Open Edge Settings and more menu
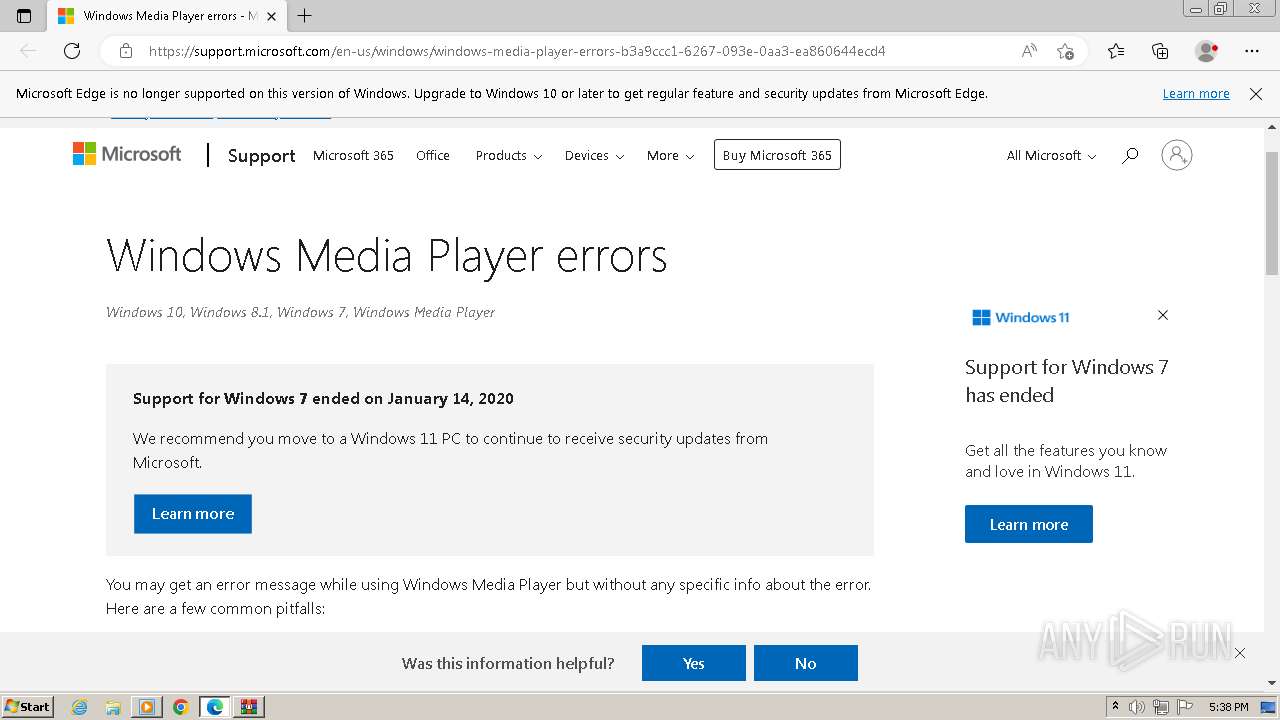This screenshot has height=720, width=1280. (x=1252, y=51)
